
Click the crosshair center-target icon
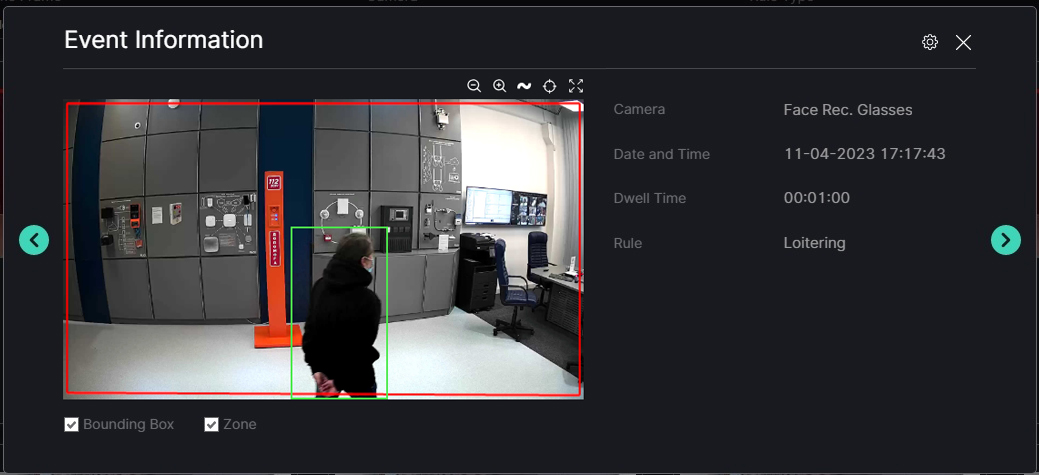coord(549,86)
